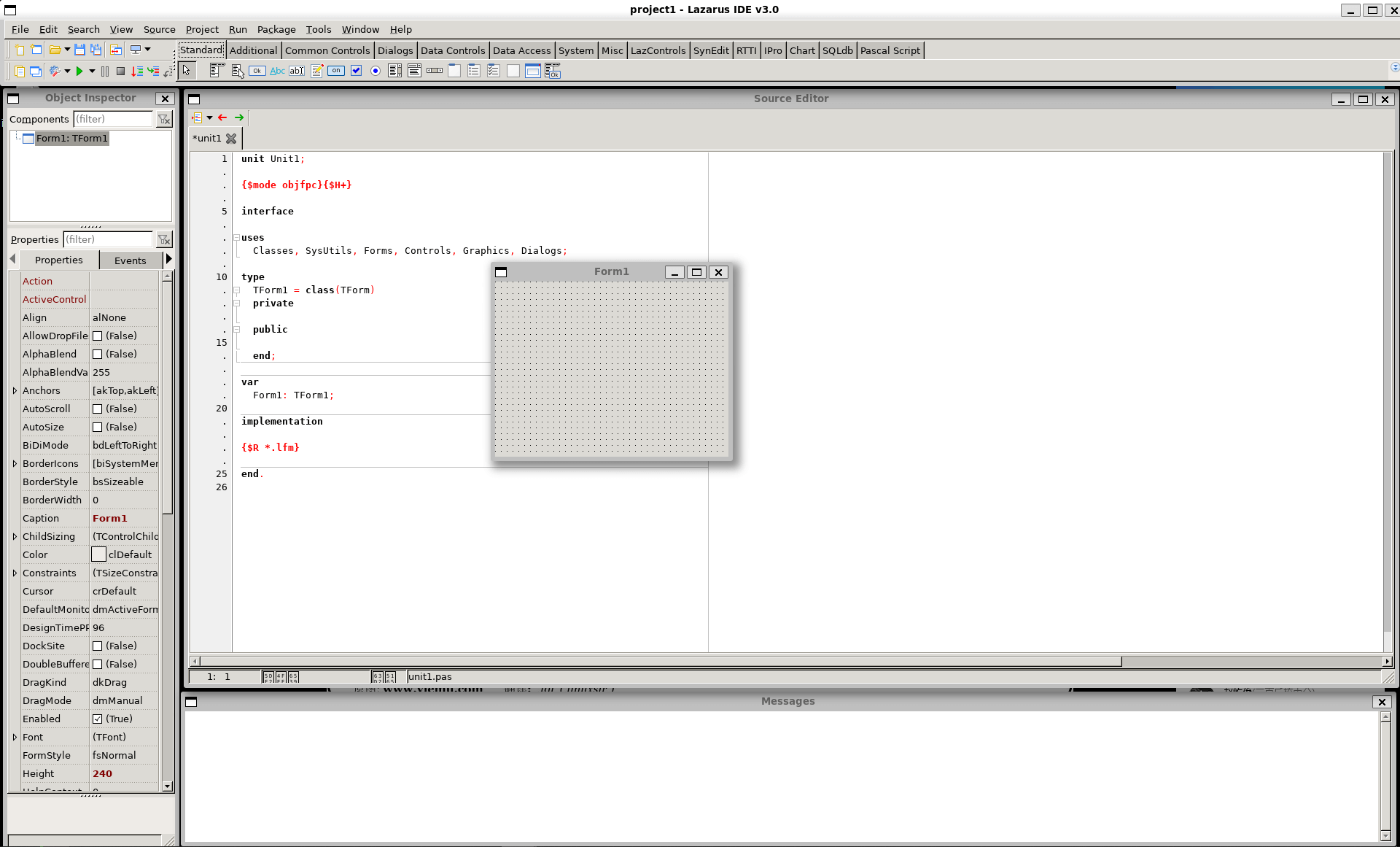
Task: Select the Additional component tab
Action: pos(253,50)
